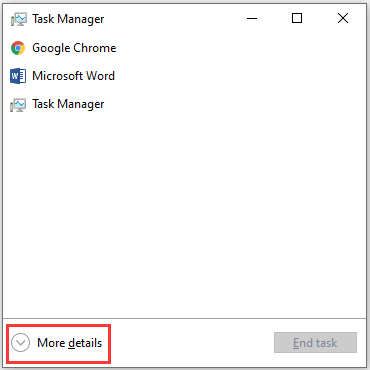The height and width of the screenshot is (370, 370).
Task: Minimize the Task Manager window
Action: click(252, 18)
